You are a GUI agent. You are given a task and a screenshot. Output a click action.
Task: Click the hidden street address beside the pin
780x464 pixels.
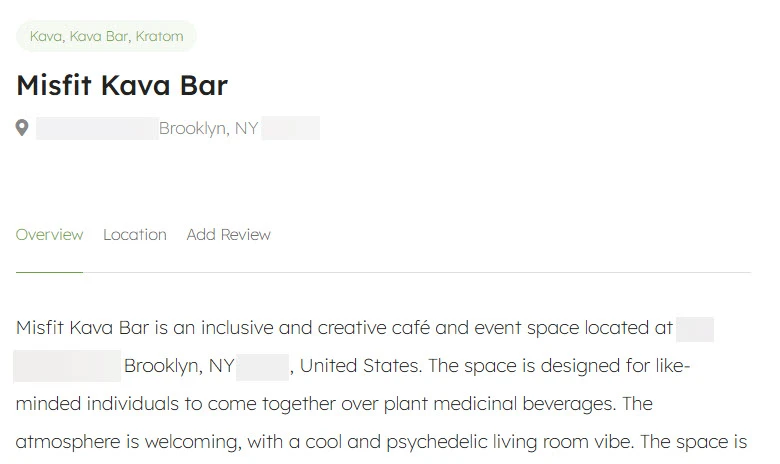96,128
